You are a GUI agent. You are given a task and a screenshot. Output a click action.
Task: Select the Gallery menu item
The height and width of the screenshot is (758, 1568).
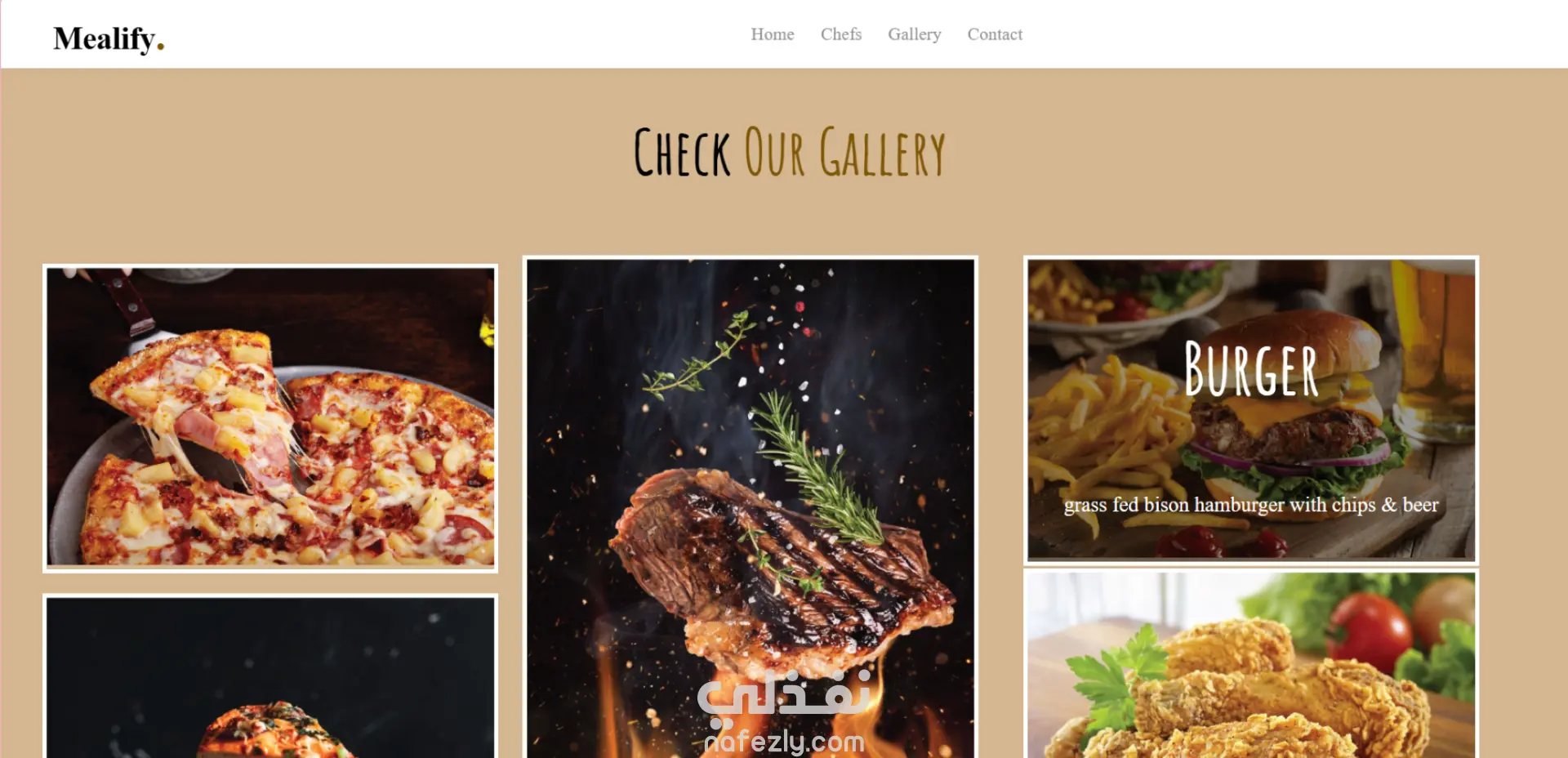(x=914, y=34)
